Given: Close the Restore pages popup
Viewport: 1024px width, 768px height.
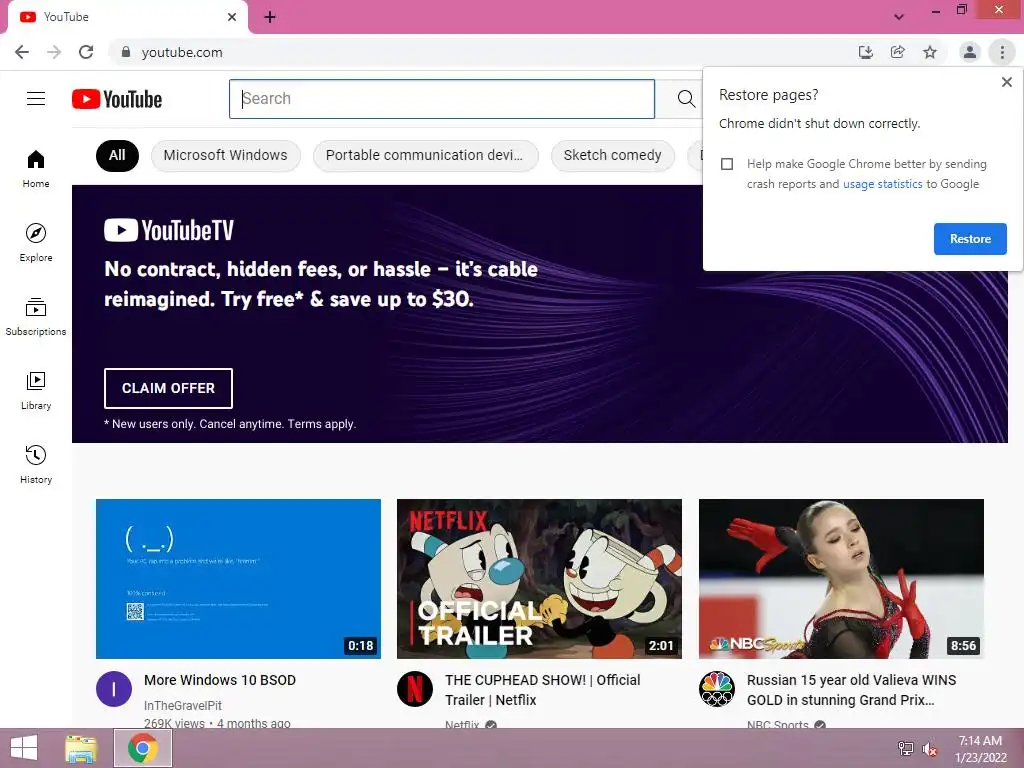Looking at the screenshot, I should click(1006, 82).
